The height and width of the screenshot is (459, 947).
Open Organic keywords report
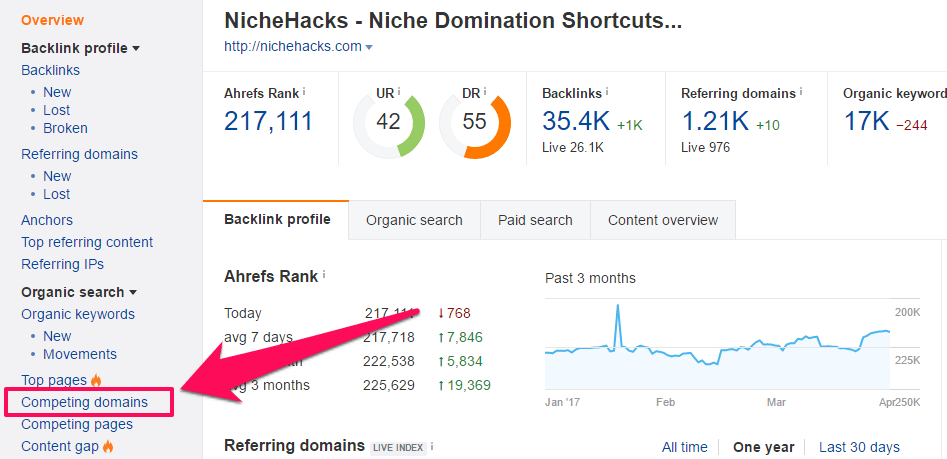(78, 314)
